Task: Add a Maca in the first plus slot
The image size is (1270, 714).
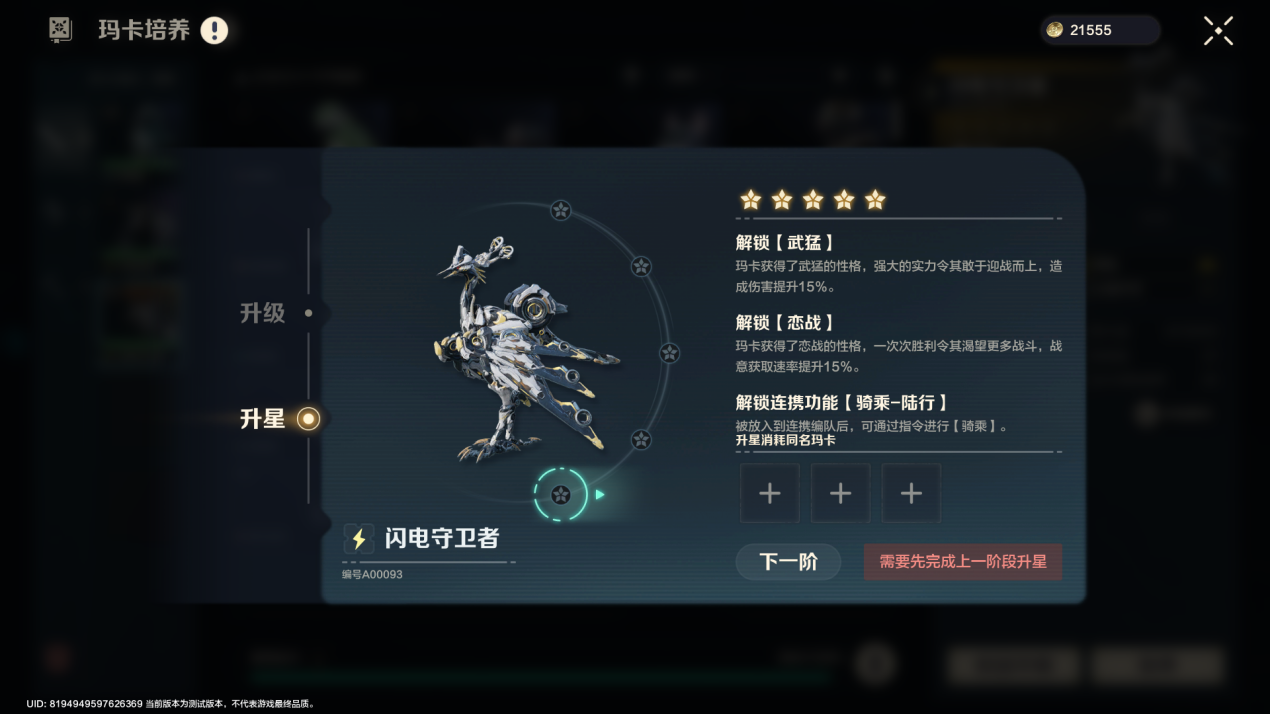Action: pos(769,493)
